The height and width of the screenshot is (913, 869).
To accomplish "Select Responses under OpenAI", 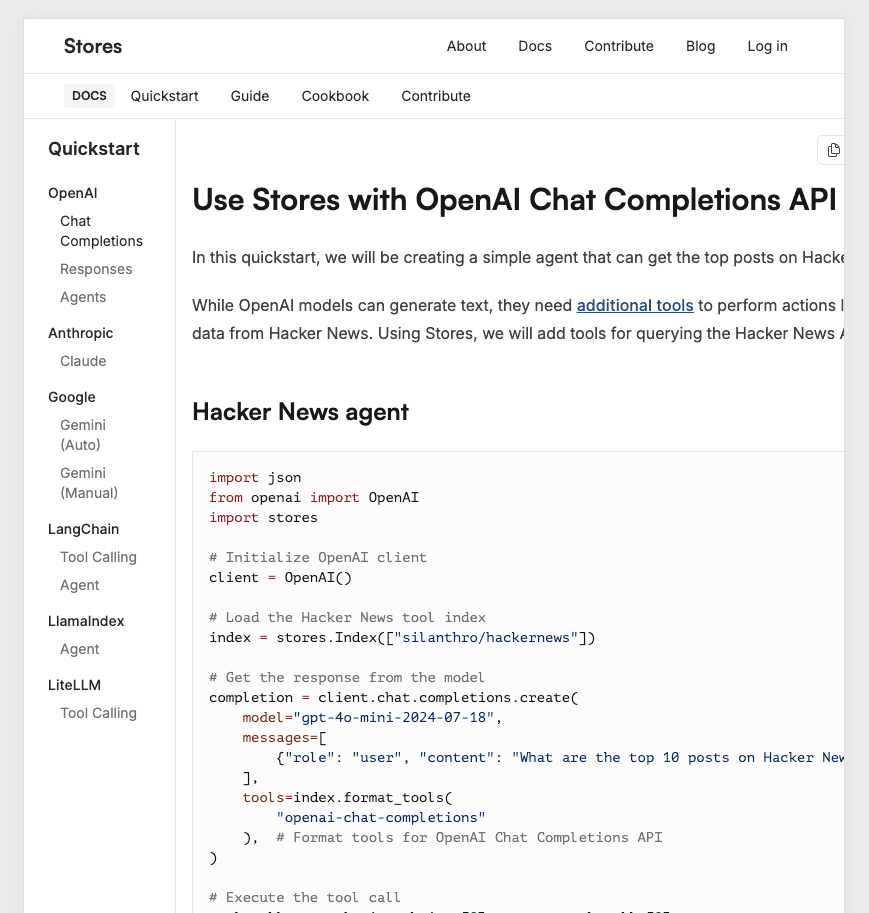I will [96, 269].
